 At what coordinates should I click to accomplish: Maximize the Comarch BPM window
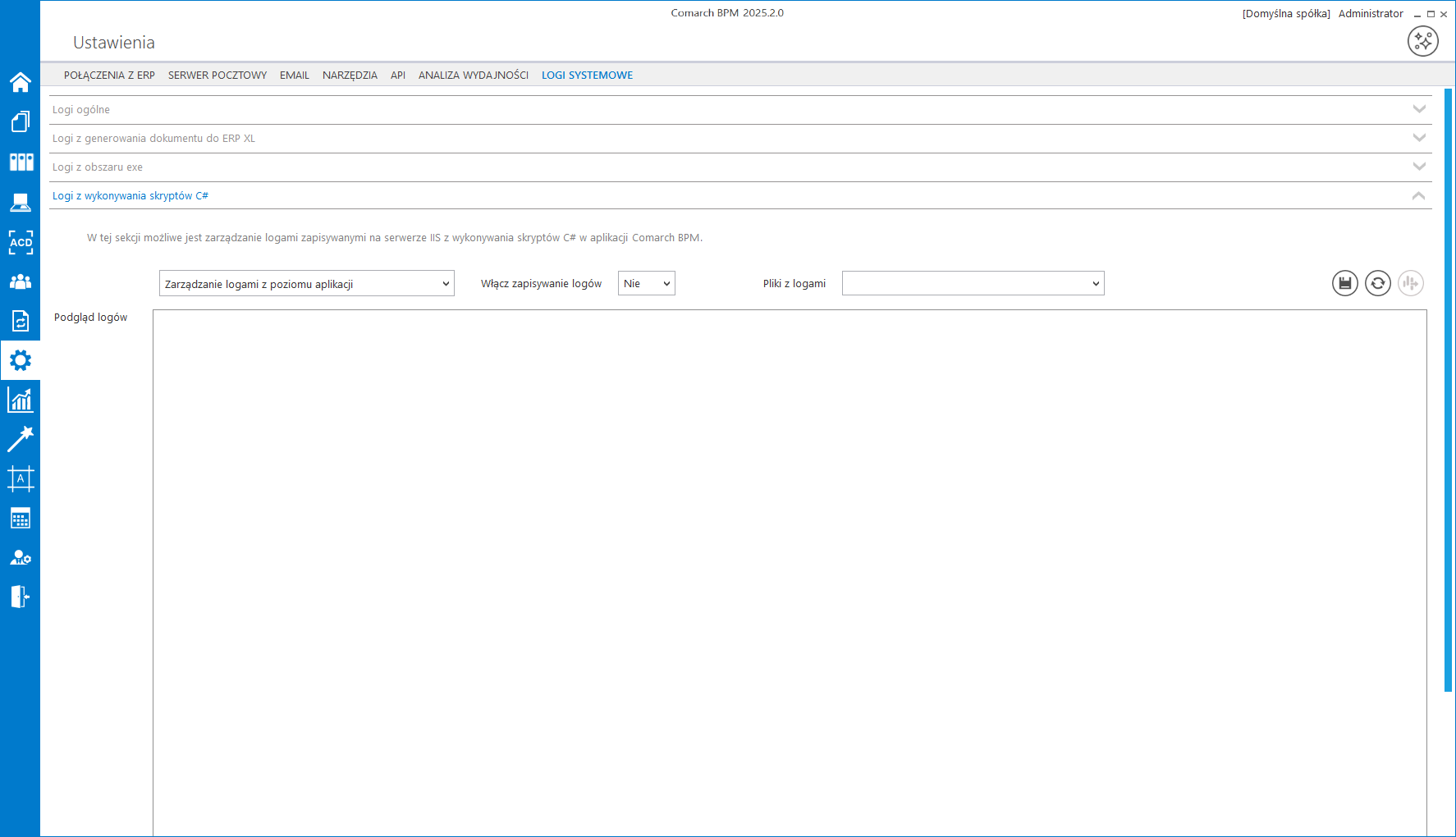tap(1431, 14)
